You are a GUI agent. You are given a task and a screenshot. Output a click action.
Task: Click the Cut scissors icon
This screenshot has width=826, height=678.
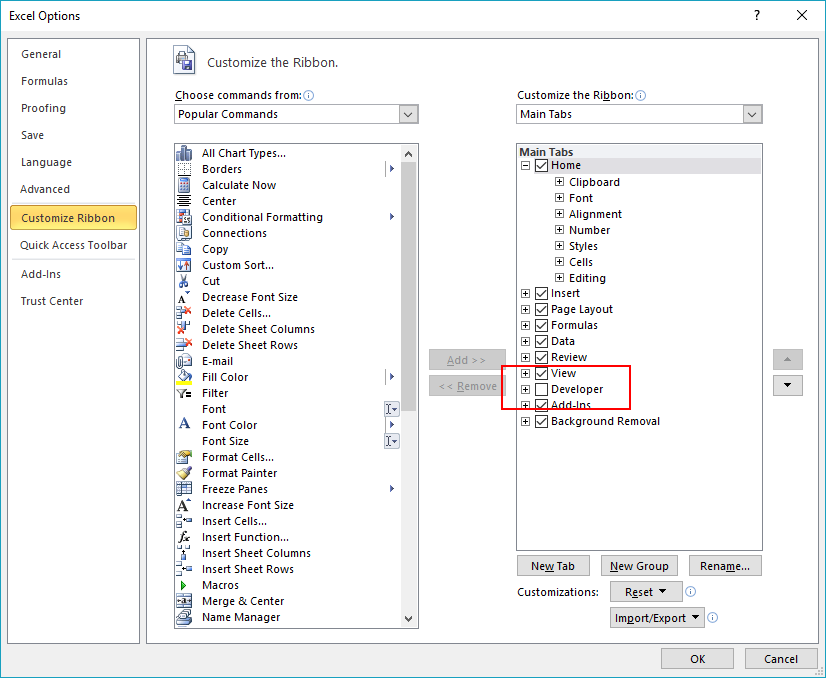183,281
